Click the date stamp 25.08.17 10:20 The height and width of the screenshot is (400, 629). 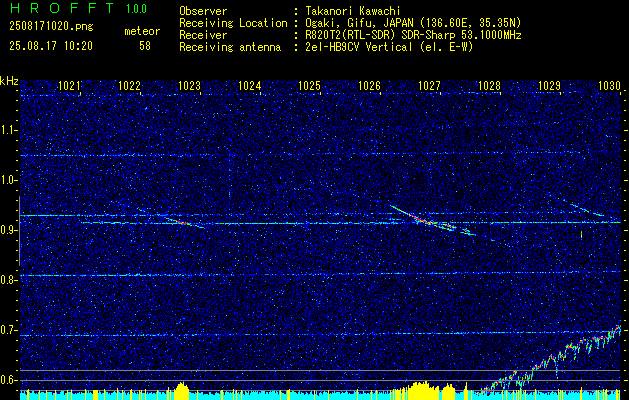(51, 46)
